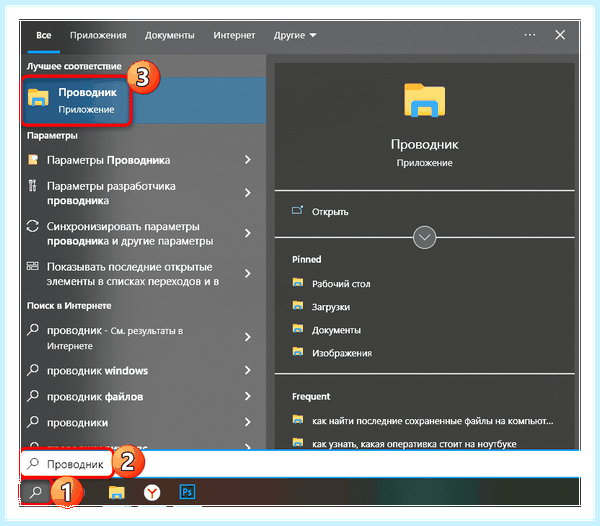Click the Параметры Проводника icon
The width and height of the screenshot is (600, 526).
pyautogui.click(x=33, y=160)
